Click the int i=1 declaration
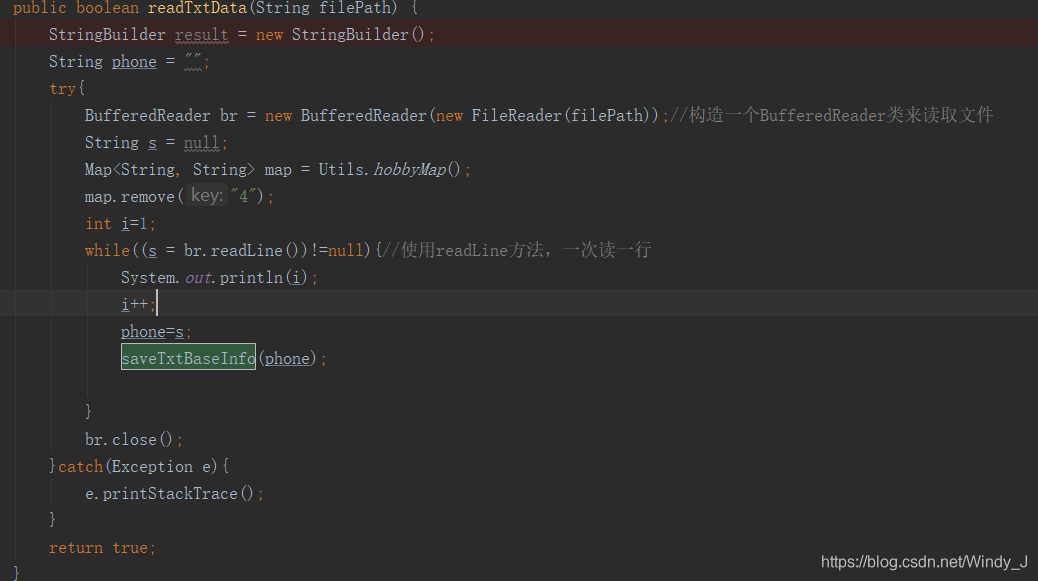The image size is (1038, 581). tap(120, 224)
